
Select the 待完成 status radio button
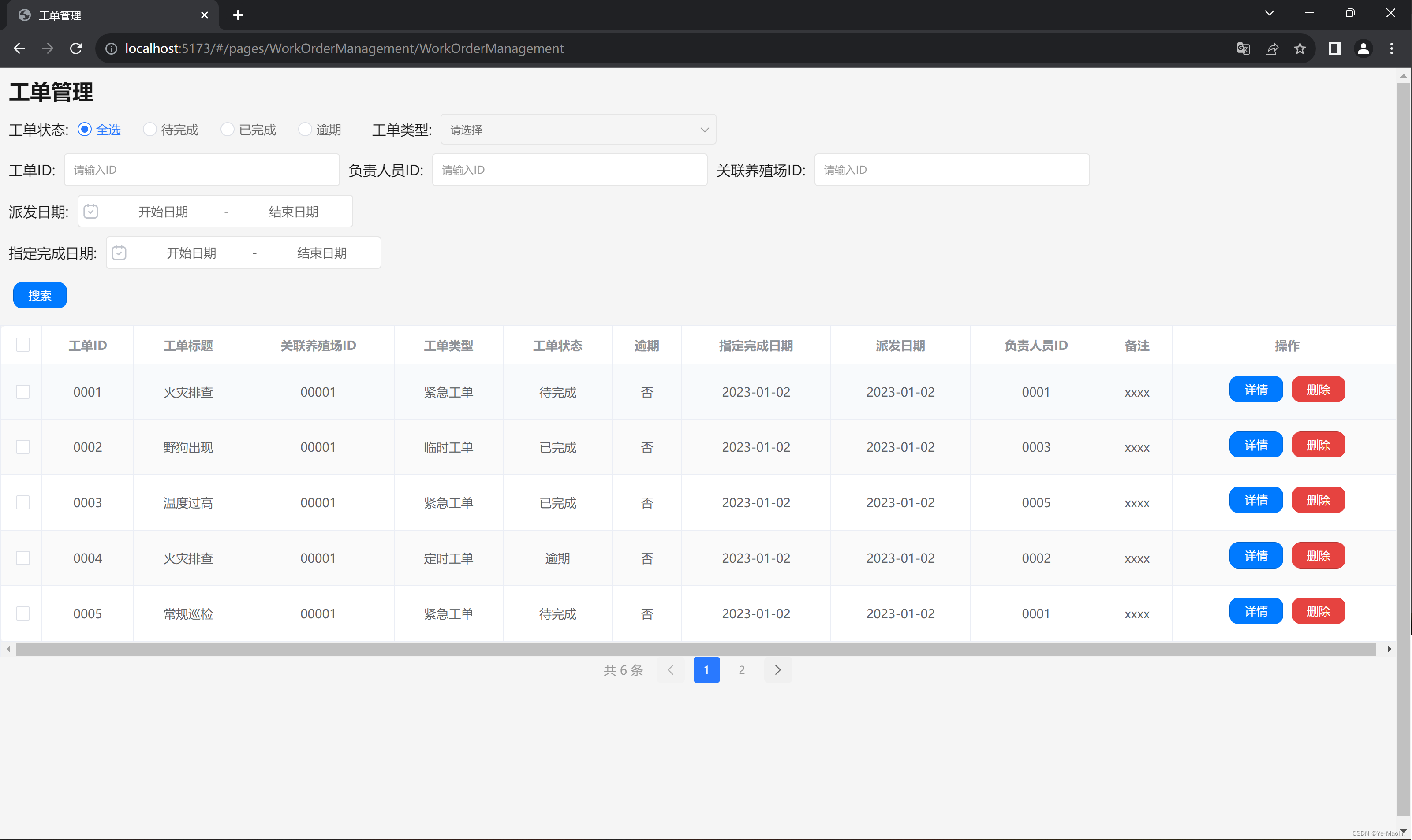click(149, 130)
